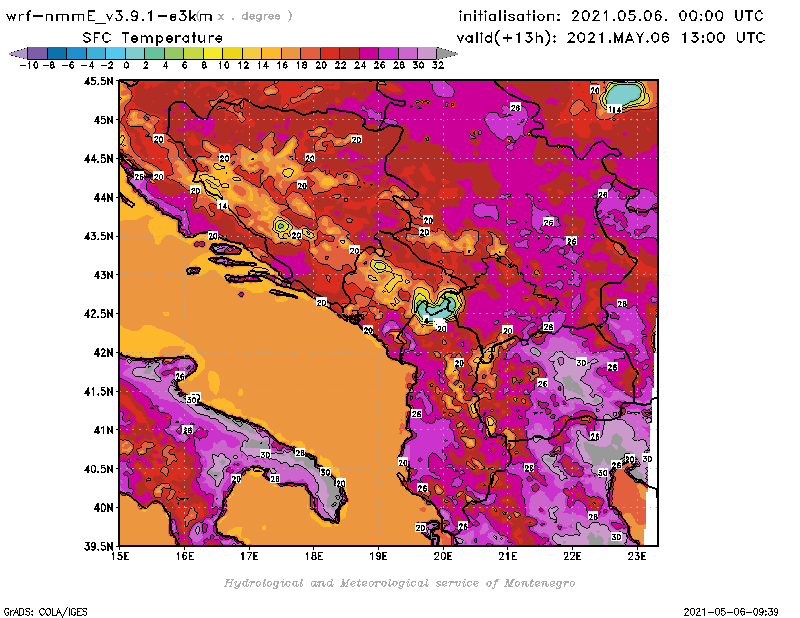Screen dimensions: 800x618
Task: Click the '45.5N' latitude label
Action: click(98, 81)
